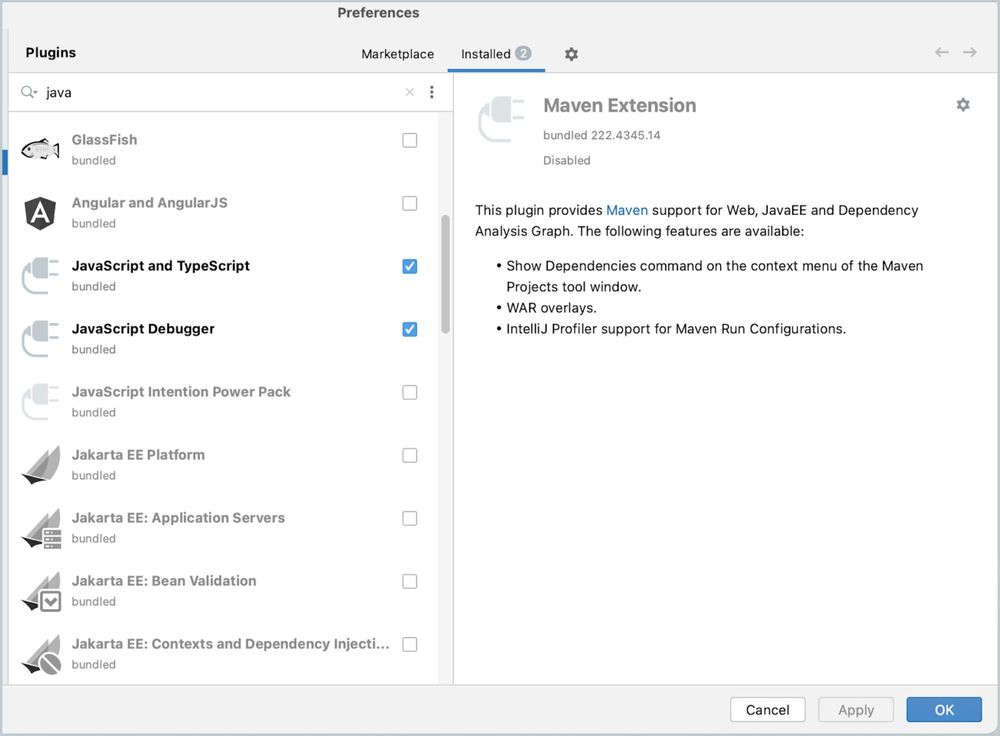Open the search options kebab menu
Image resolution: width=1000 pixels, height=736 pixels.
click(431, 91)
